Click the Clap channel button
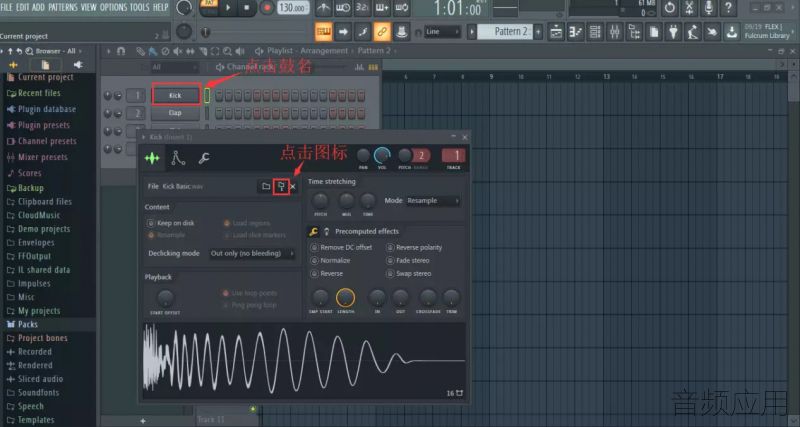The height and width of the screenshot is (427, 800). coord(175,113)
